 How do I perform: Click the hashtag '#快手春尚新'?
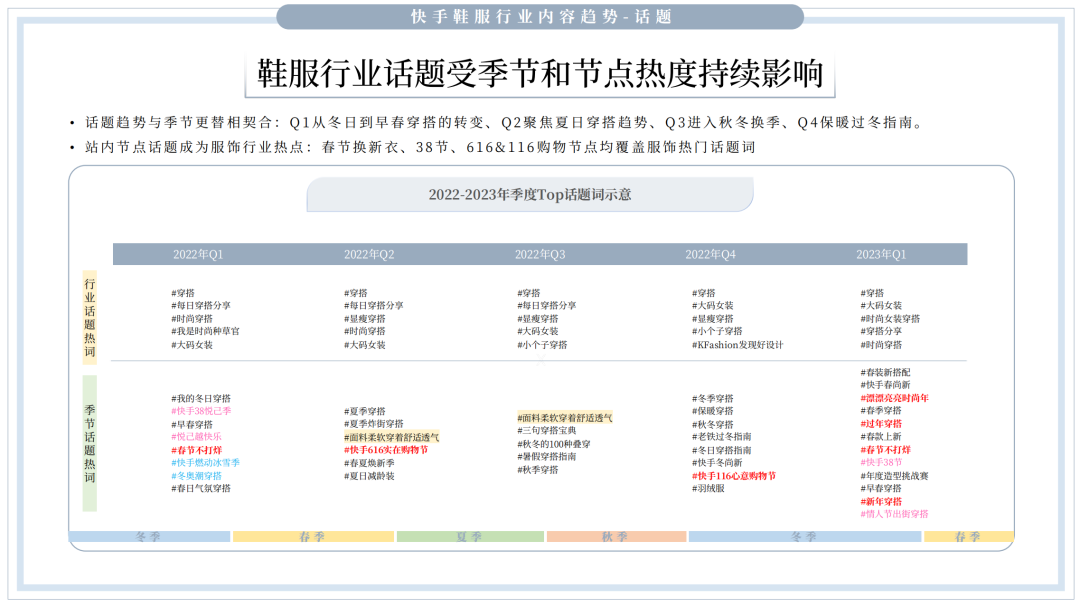[x=885, y=385]
